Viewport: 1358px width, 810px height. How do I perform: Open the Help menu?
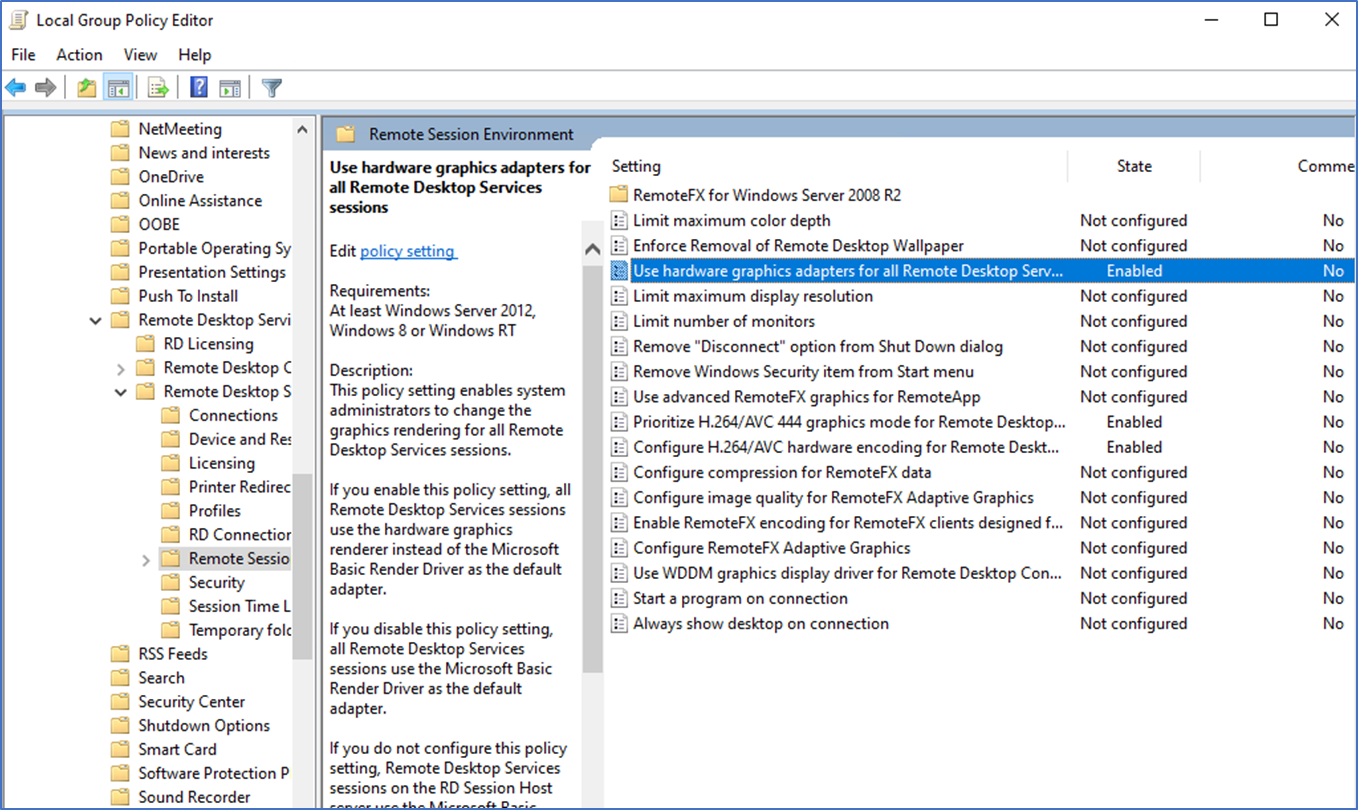[195, 55]
